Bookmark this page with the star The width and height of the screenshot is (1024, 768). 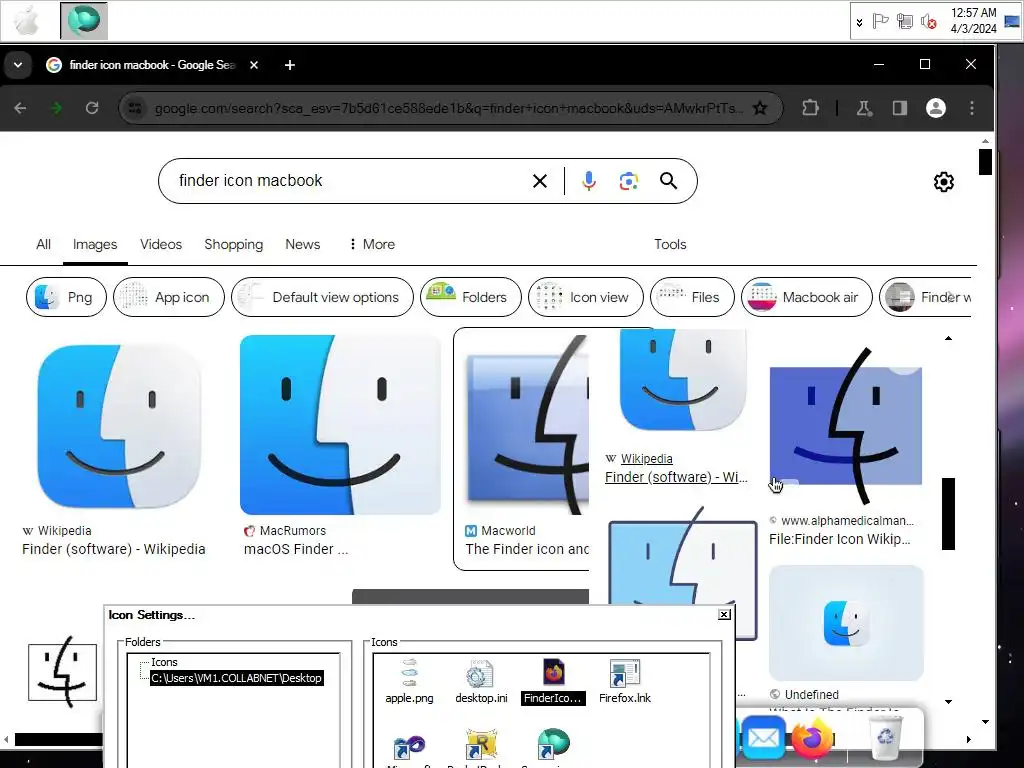pos(760,108)
